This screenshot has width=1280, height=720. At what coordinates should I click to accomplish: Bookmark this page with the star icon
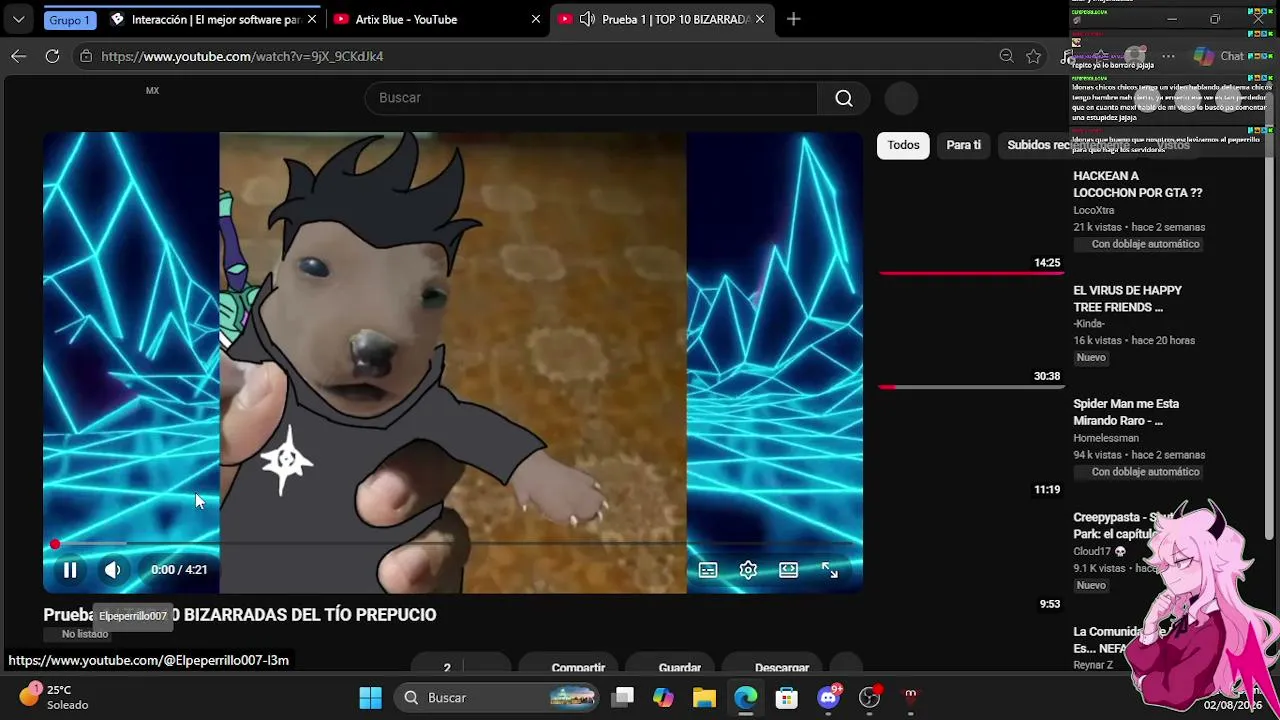point(1034,56)
